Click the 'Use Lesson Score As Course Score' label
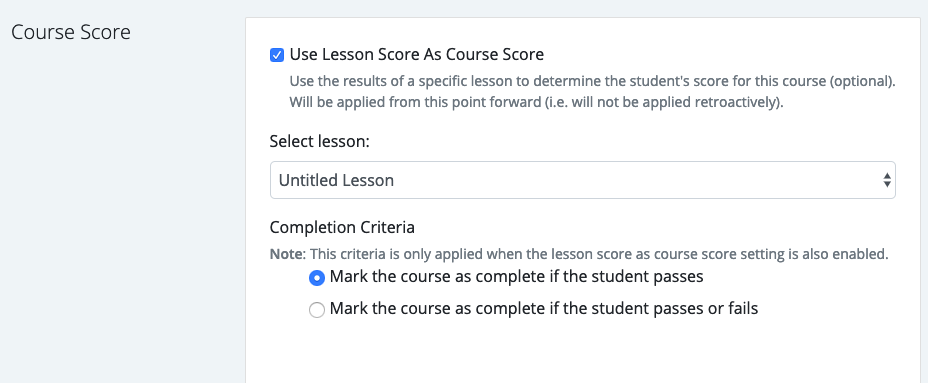Viewport: 928px width, 383px height. coord(416,55)
